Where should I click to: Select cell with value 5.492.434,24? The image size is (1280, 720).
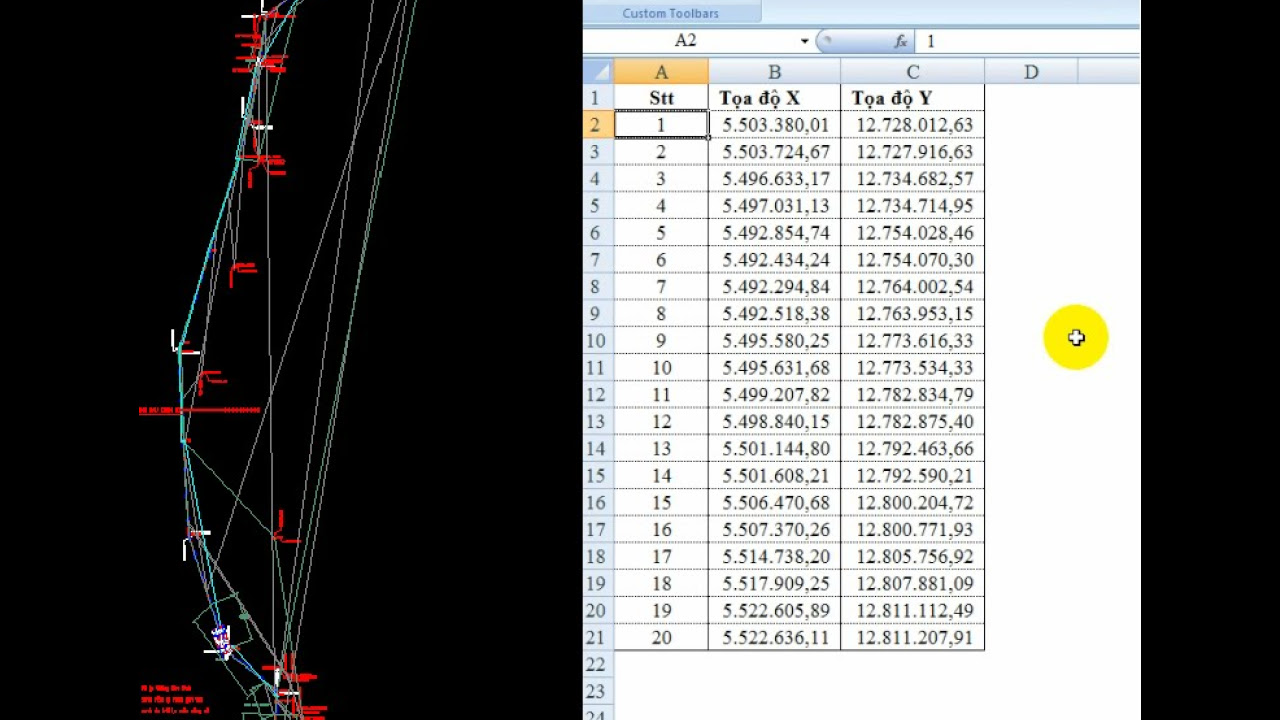(774, 260)
